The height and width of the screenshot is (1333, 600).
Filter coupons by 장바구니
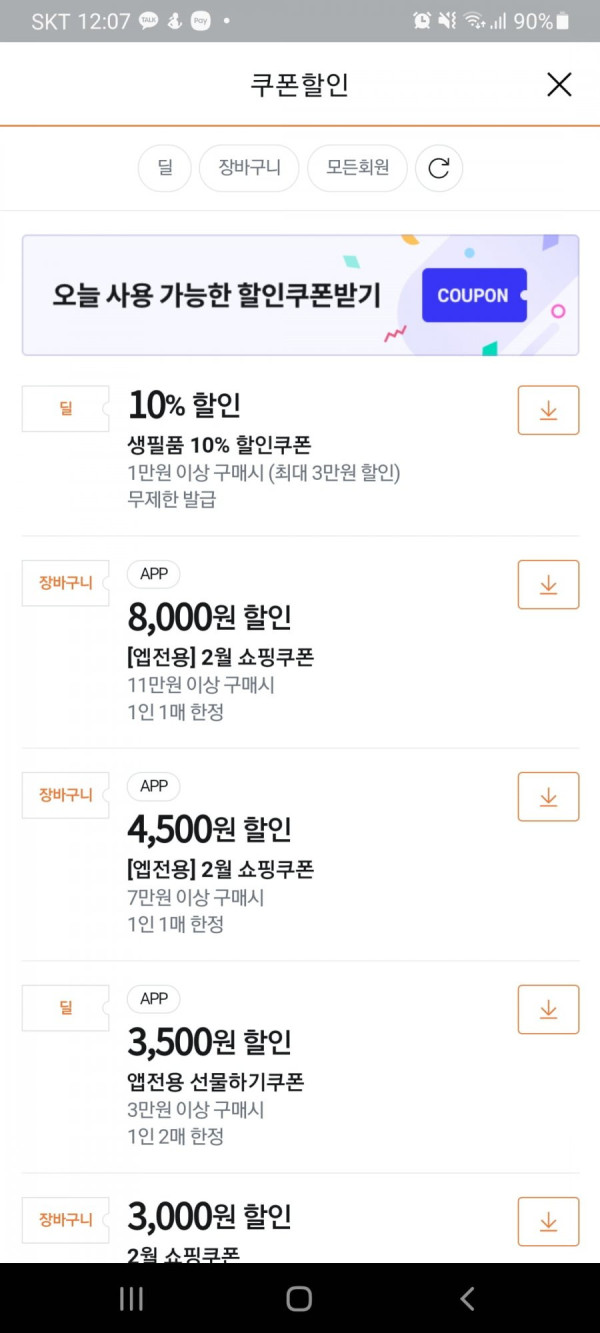click(x=249, y=168)
